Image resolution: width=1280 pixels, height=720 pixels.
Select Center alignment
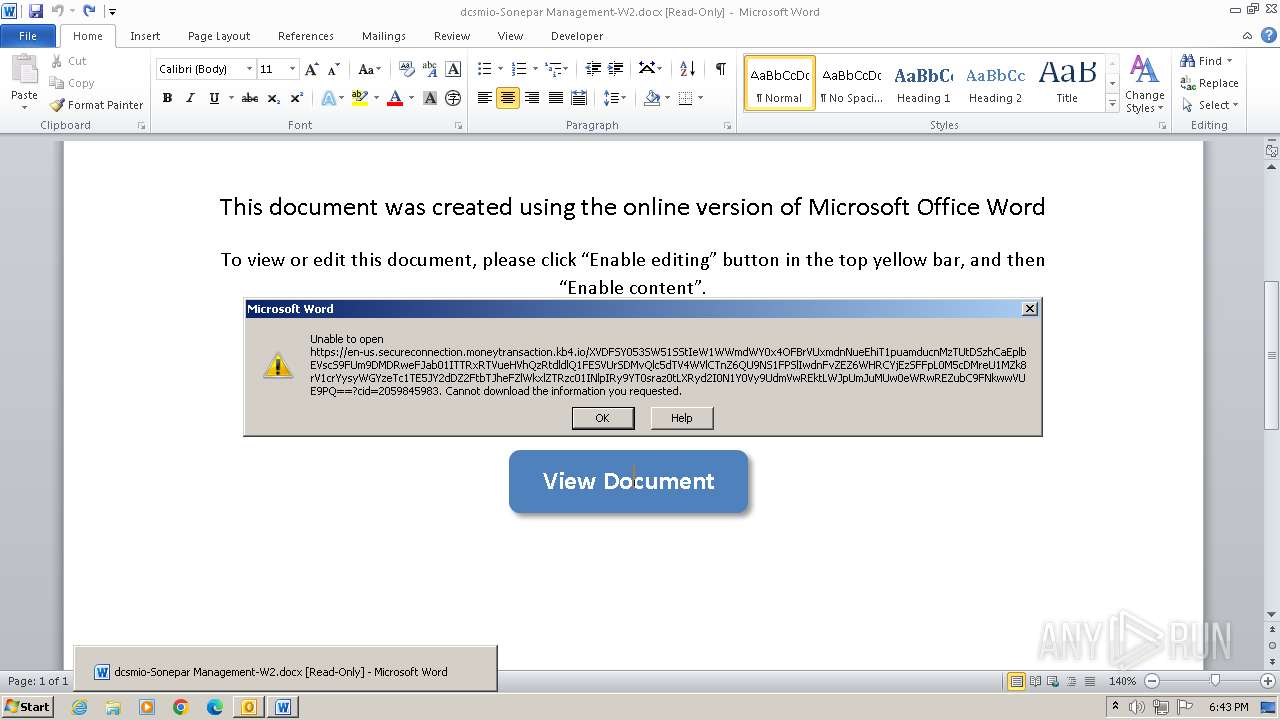tap(508, 98)
